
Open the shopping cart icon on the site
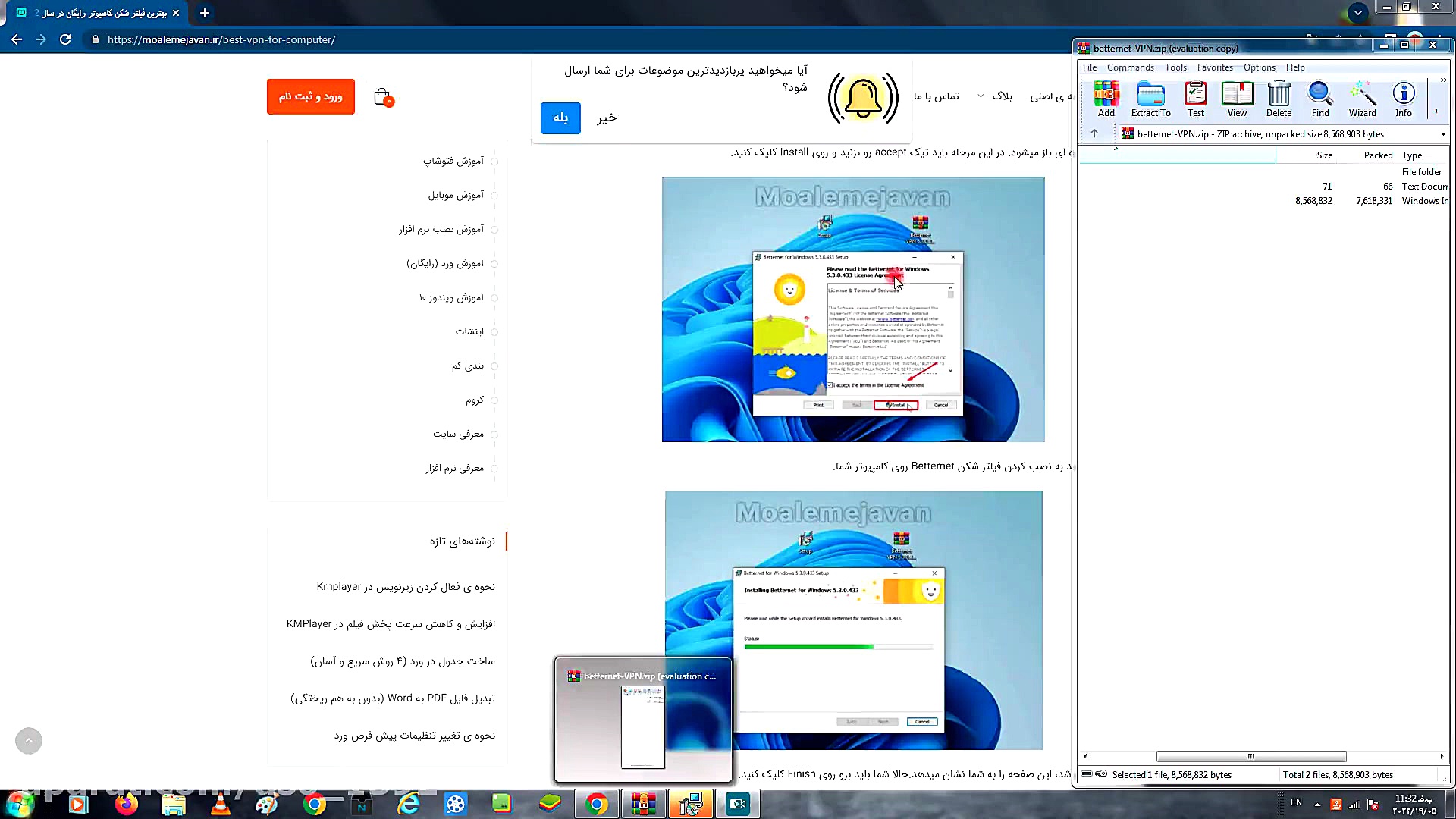383,97
